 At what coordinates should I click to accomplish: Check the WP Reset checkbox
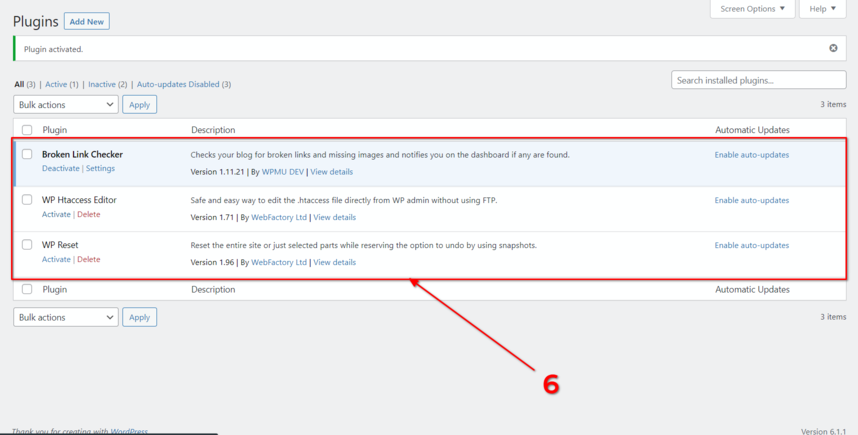pyautogui.click(x=27, y=245)
